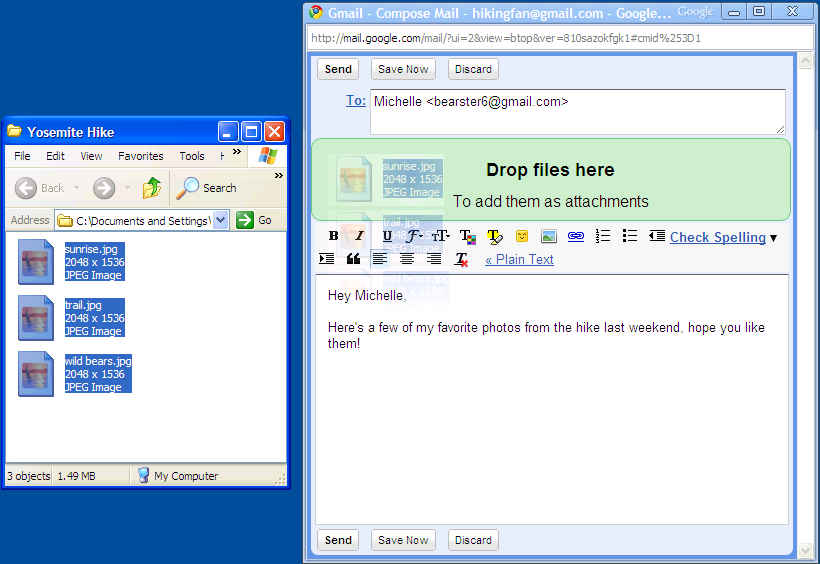Open the View menu

click(x=91, y=156)
